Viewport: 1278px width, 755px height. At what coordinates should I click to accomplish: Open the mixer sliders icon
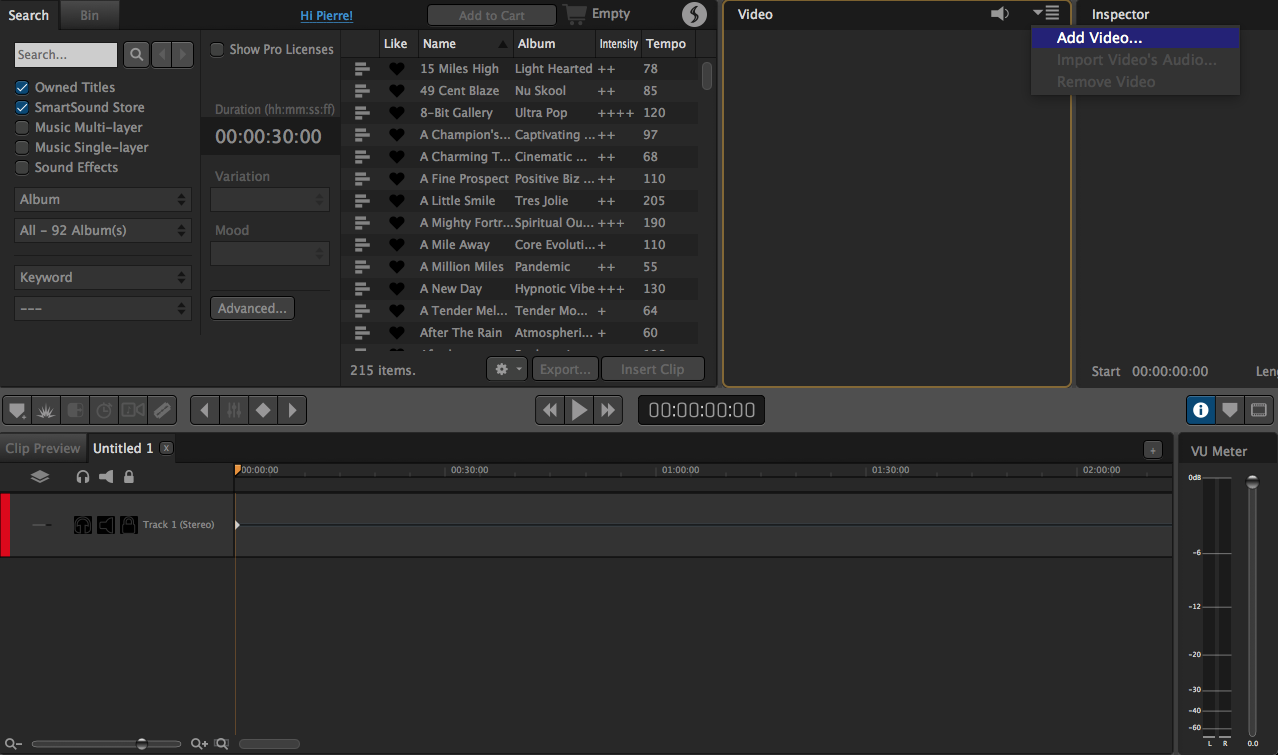tap(234, 410)
